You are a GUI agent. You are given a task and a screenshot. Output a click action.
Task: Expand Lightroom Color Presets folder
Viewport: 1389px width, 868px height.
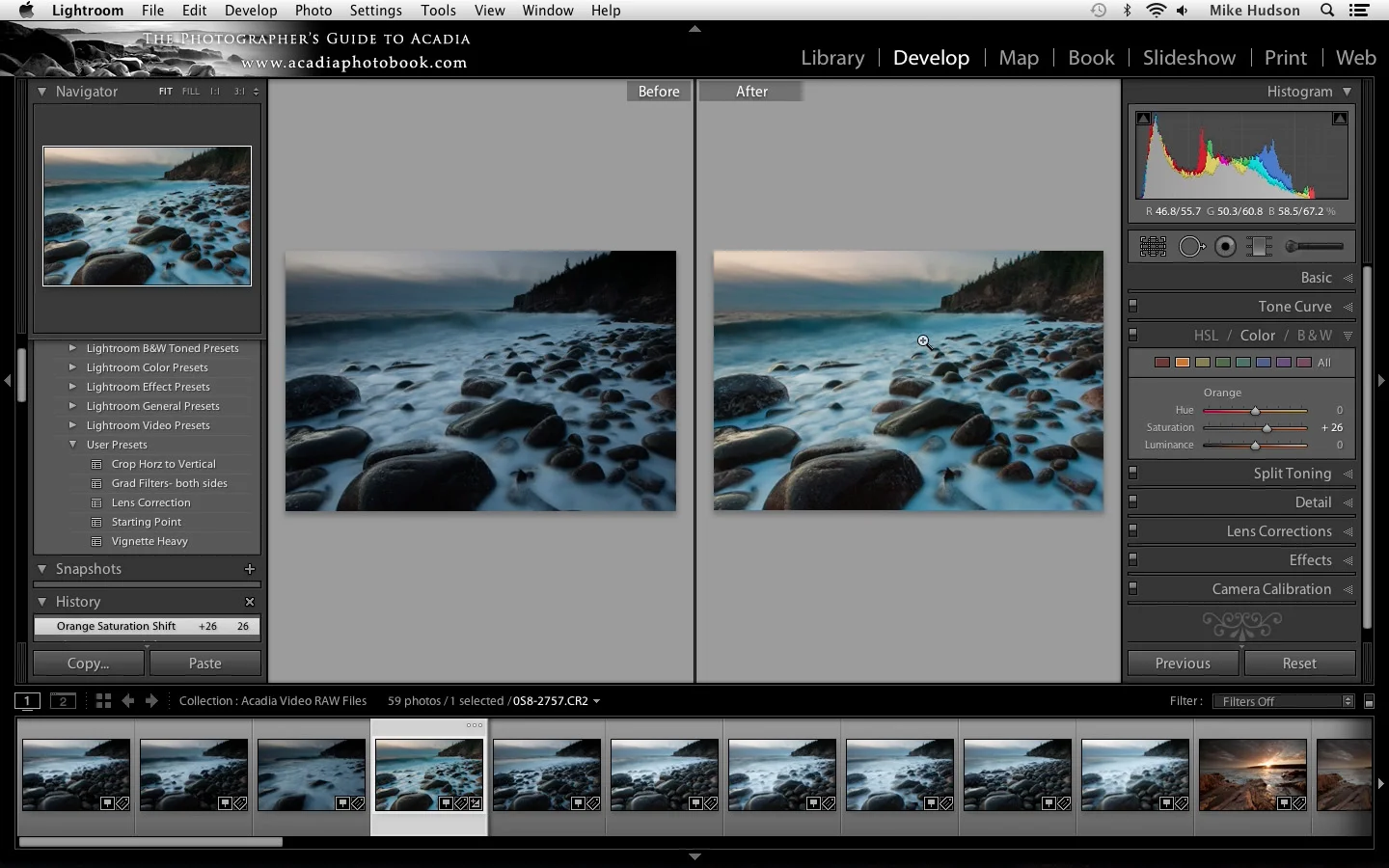(72, 367)
